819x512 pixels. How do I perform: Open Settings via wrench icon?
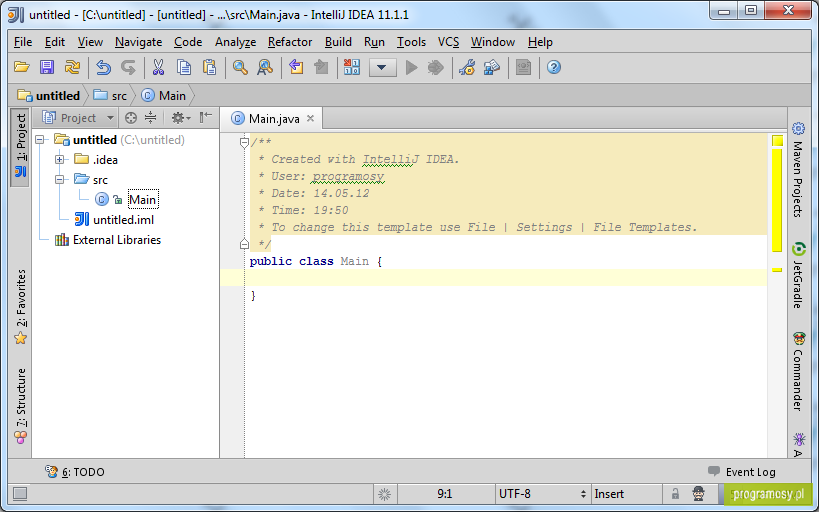(x=467, y=67)
